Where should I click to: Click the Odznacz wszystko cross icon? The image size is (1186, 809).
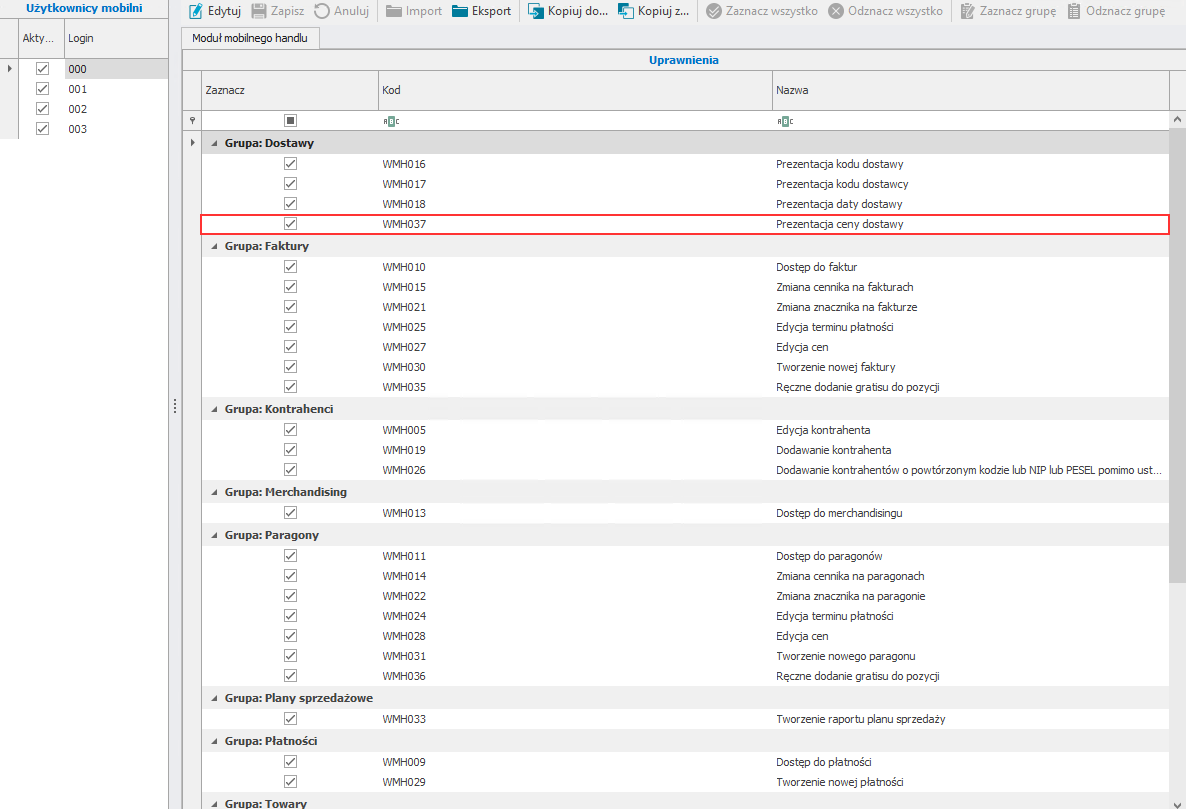click(x=836, y=11)
